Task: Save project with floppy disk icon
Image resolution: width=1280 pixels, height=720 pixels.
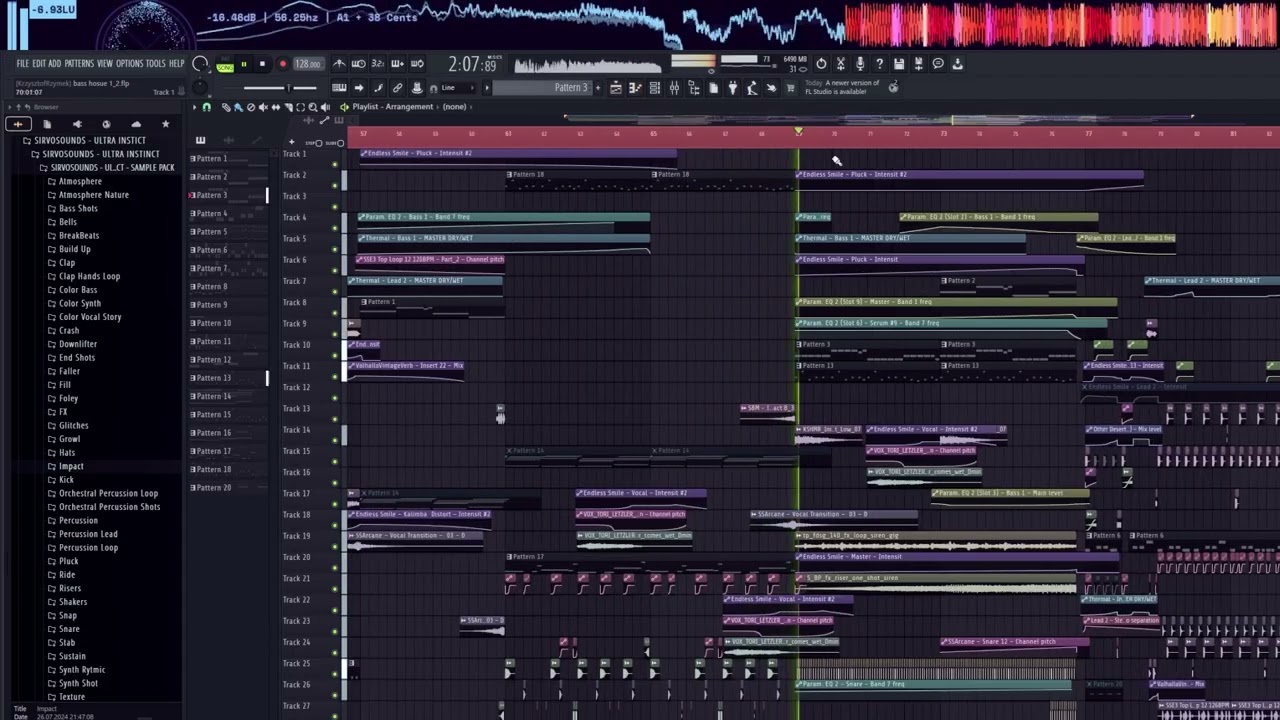Action: [899, 64]
